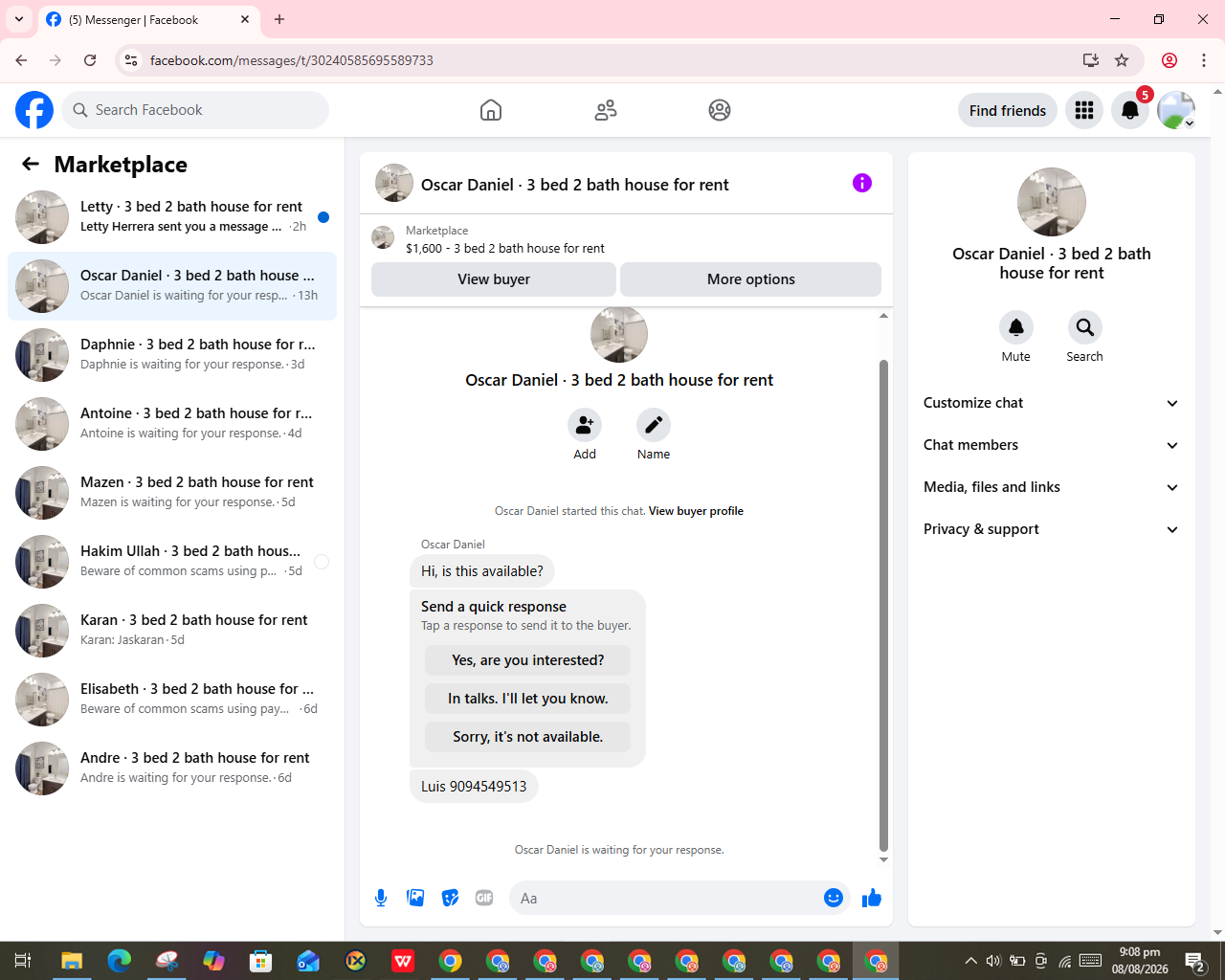The height and width of the screenshot is (980, 1225).
Task: Open File Explorer from the taskbar
Action: [x=72, y=961]
